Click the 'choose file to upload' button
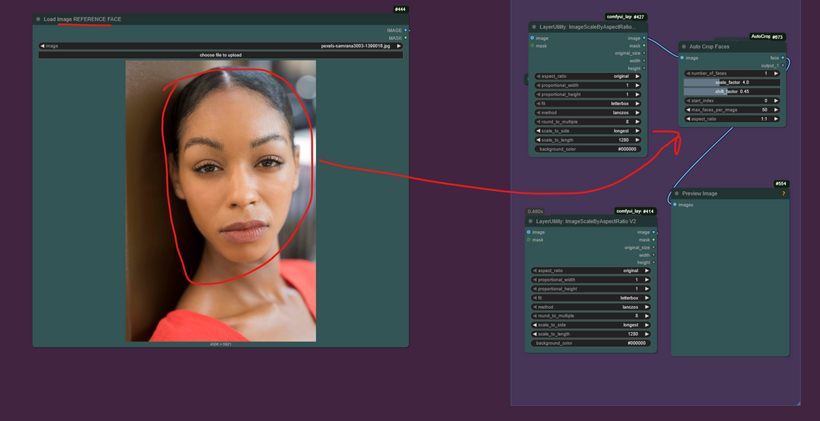 (220, 54)
